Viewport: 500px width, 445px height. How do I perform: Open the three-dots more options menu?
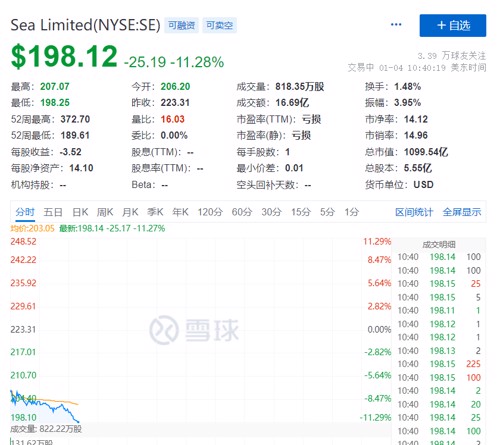point(396,25)
